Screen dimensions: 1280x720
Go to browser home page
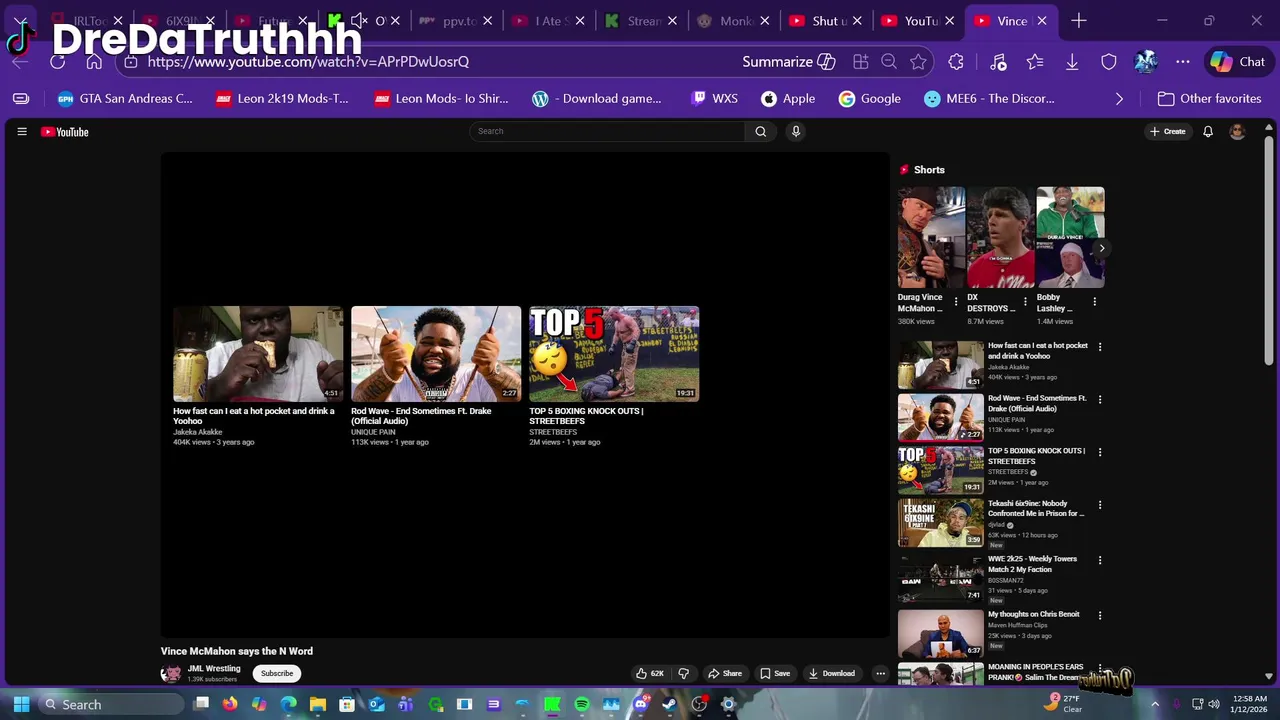click(94, 61)
